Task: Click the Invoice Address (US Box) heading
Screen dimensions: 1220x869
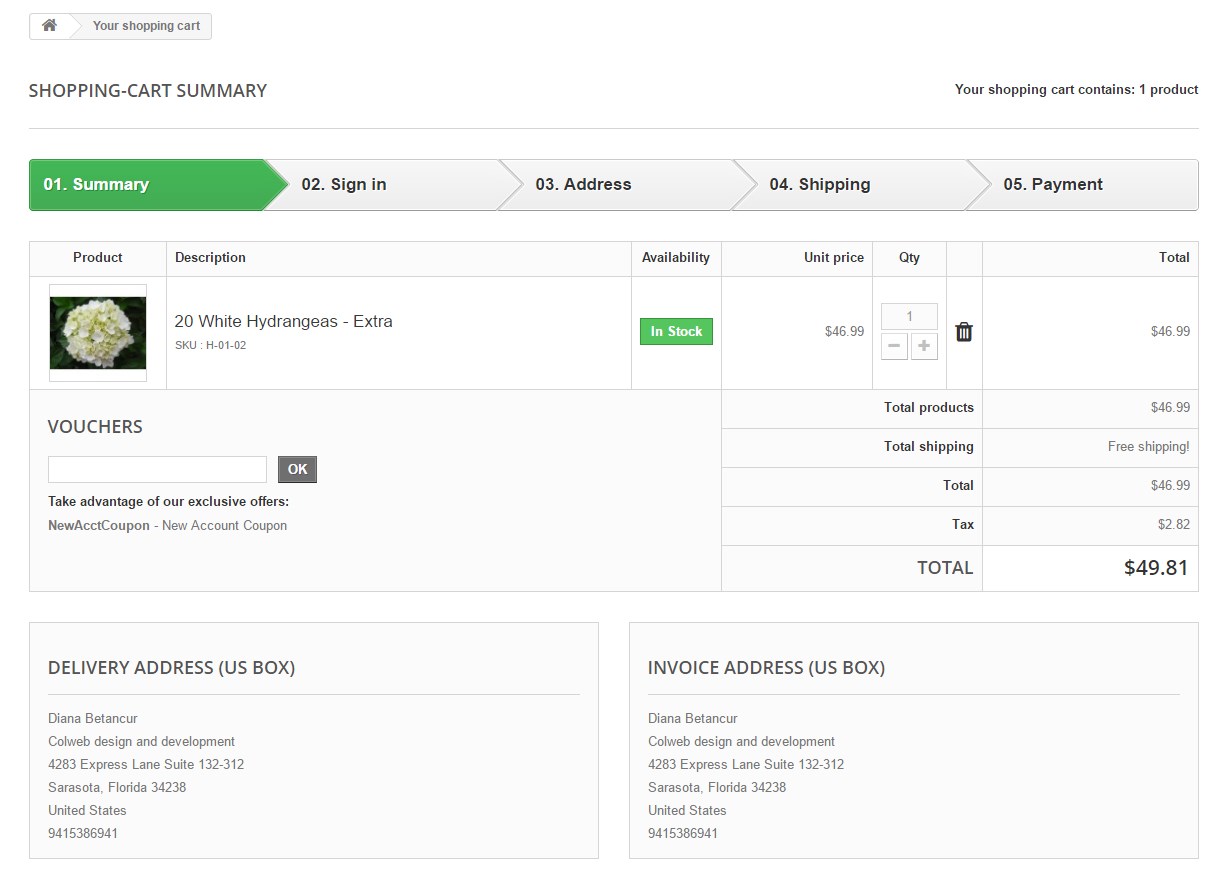Action: click(x=766, y=668)
